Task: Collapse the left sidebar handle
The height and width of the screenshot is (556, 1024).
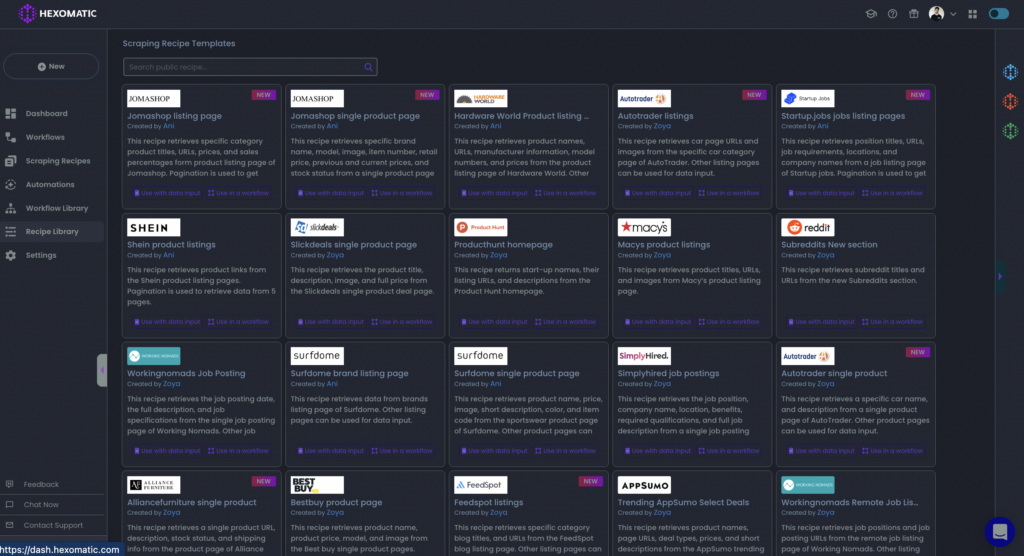Action: pyautogui.click(x=102, y=370)
